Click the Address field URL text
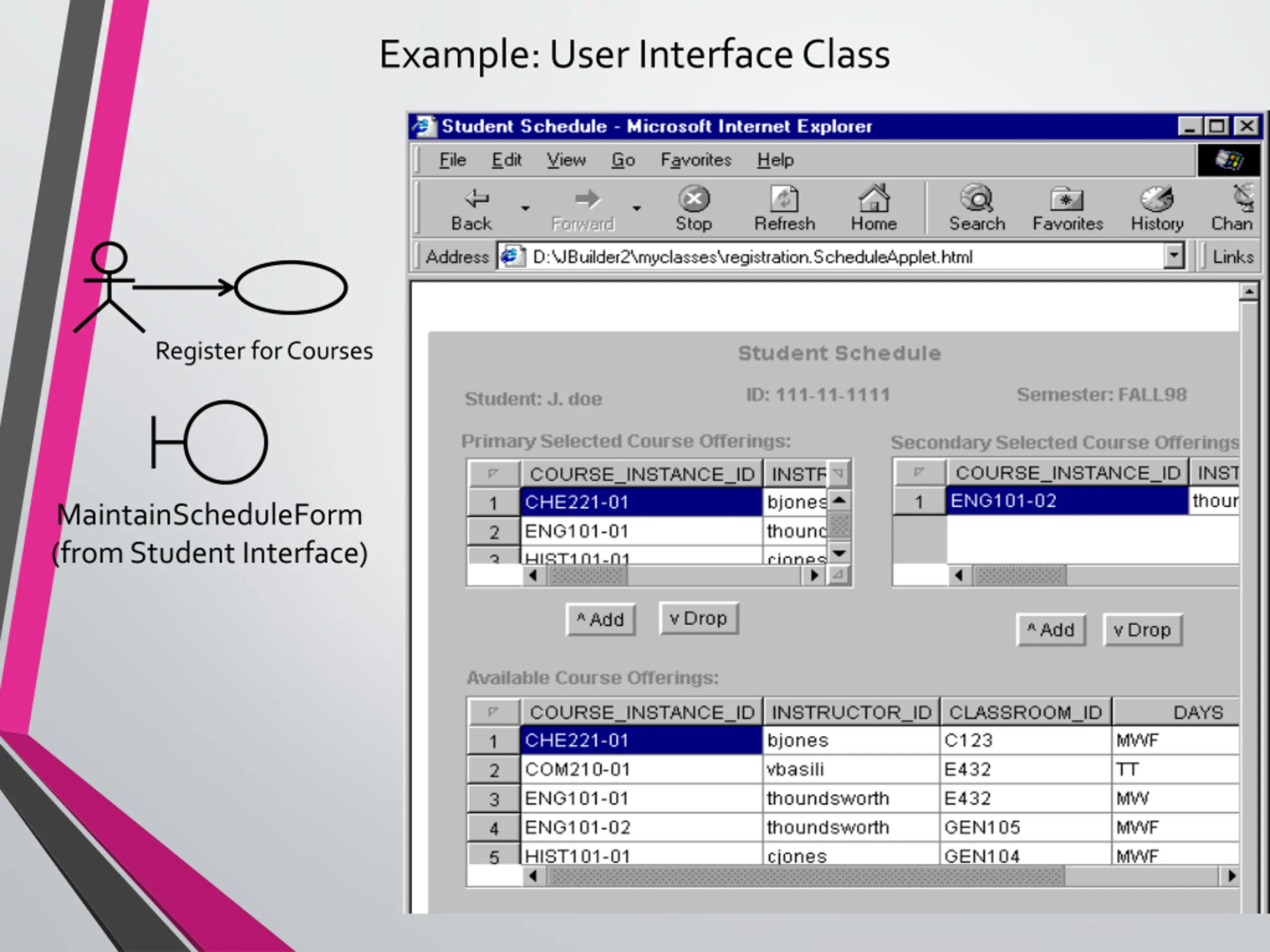The width and height of the screenshot is (1270, 952). 752,257
